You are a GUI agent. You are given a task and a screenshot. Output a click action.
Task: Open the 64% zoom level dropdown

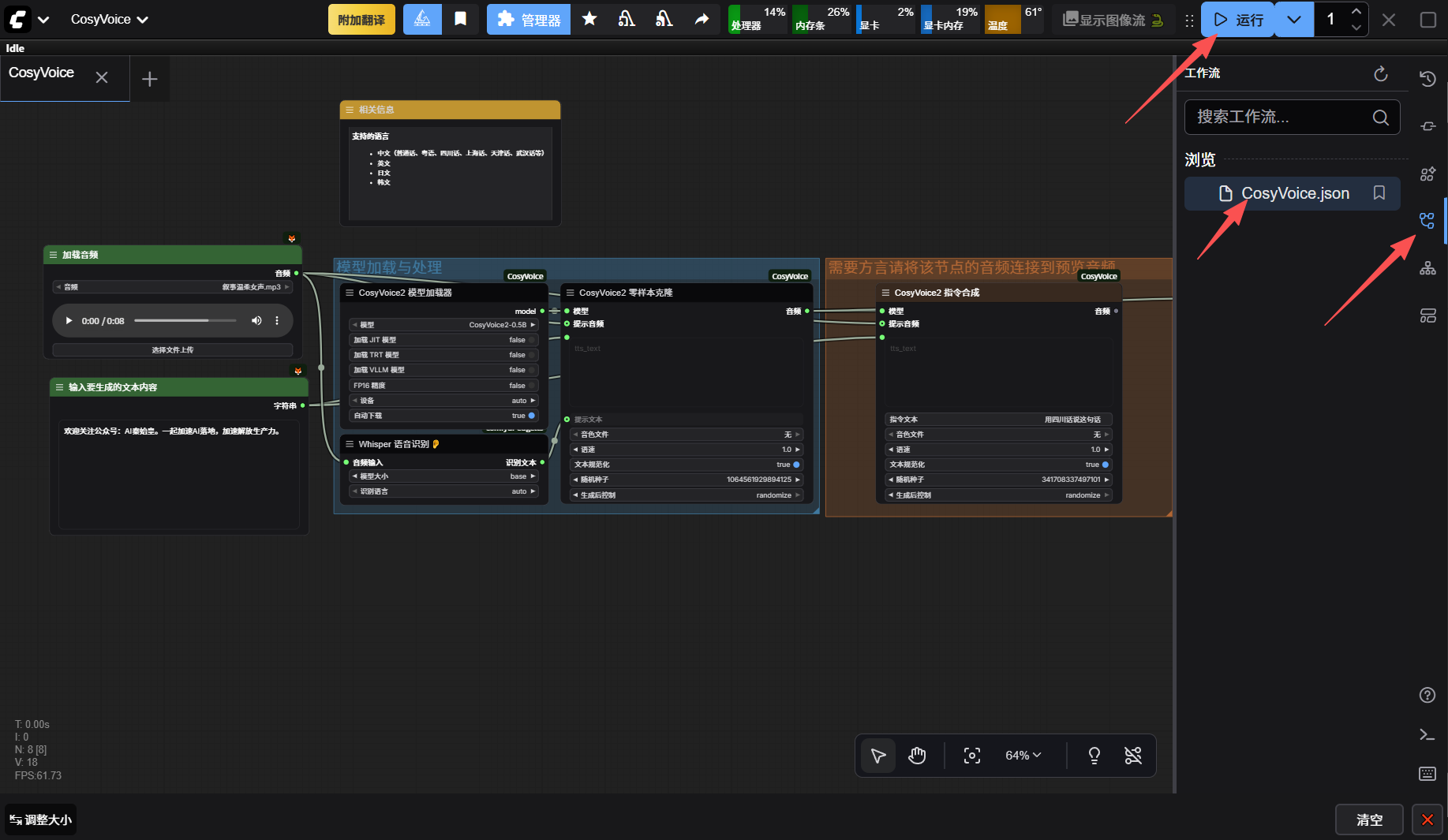(1023, 756)
